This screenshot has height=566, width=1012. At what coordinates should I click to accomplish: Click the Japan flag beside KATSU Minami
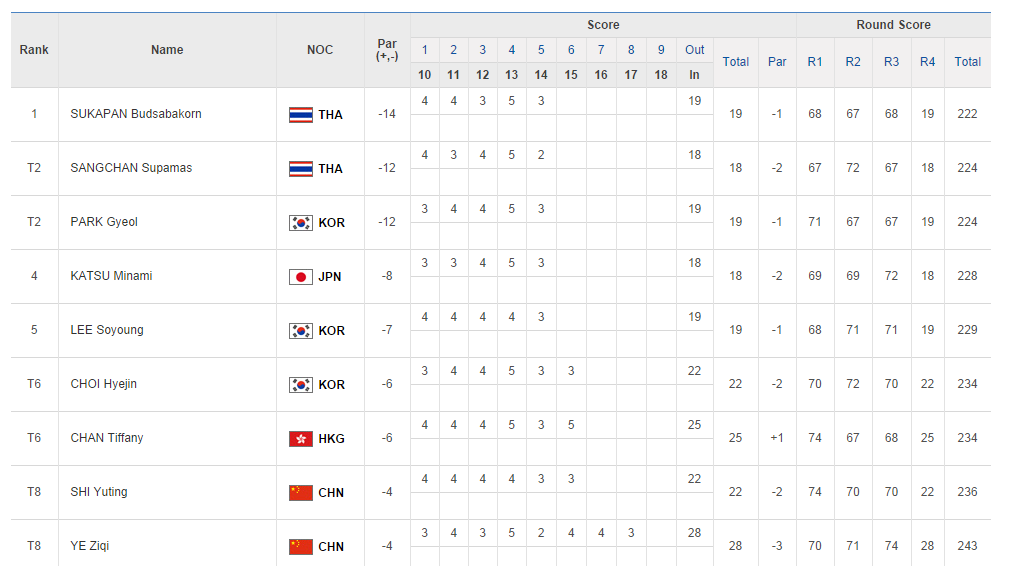click(300, 277)
